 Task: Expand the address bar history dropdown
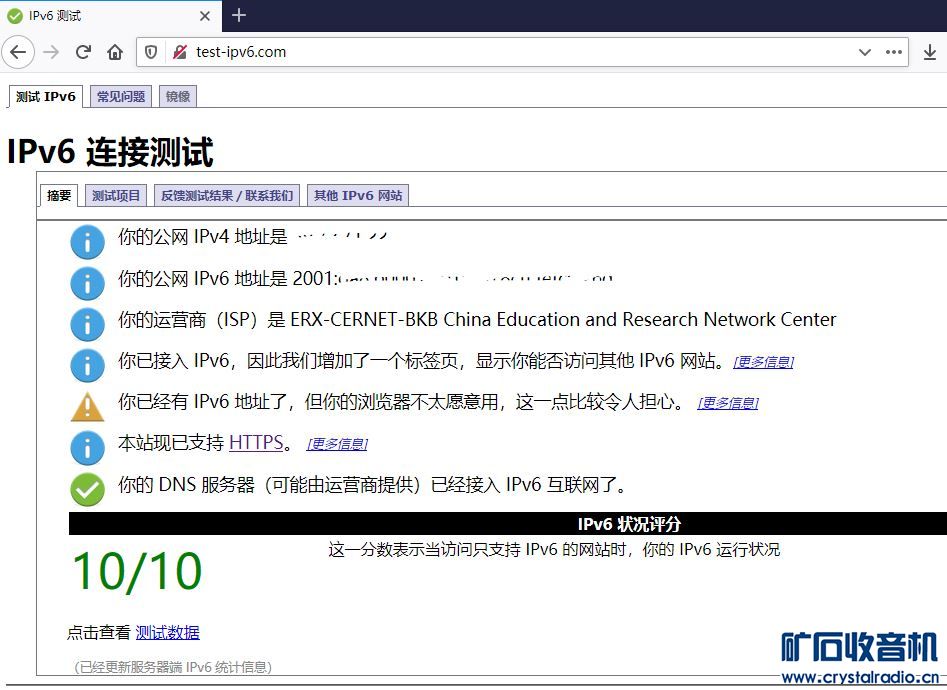(x=865, y=52)
